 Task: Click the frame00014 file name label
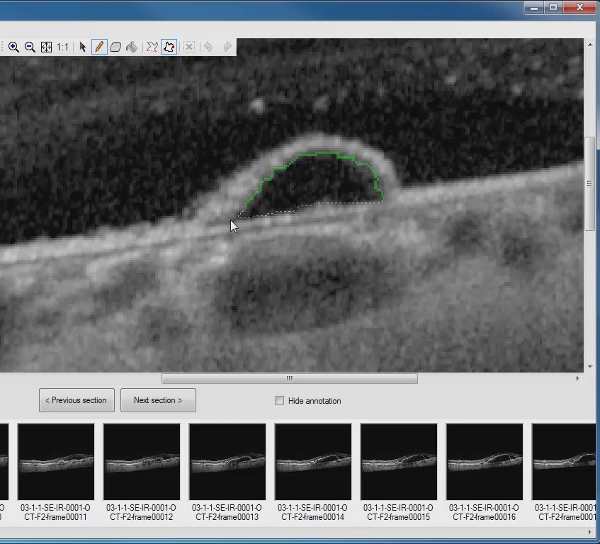pyautogui.click(x=313, y=512)
